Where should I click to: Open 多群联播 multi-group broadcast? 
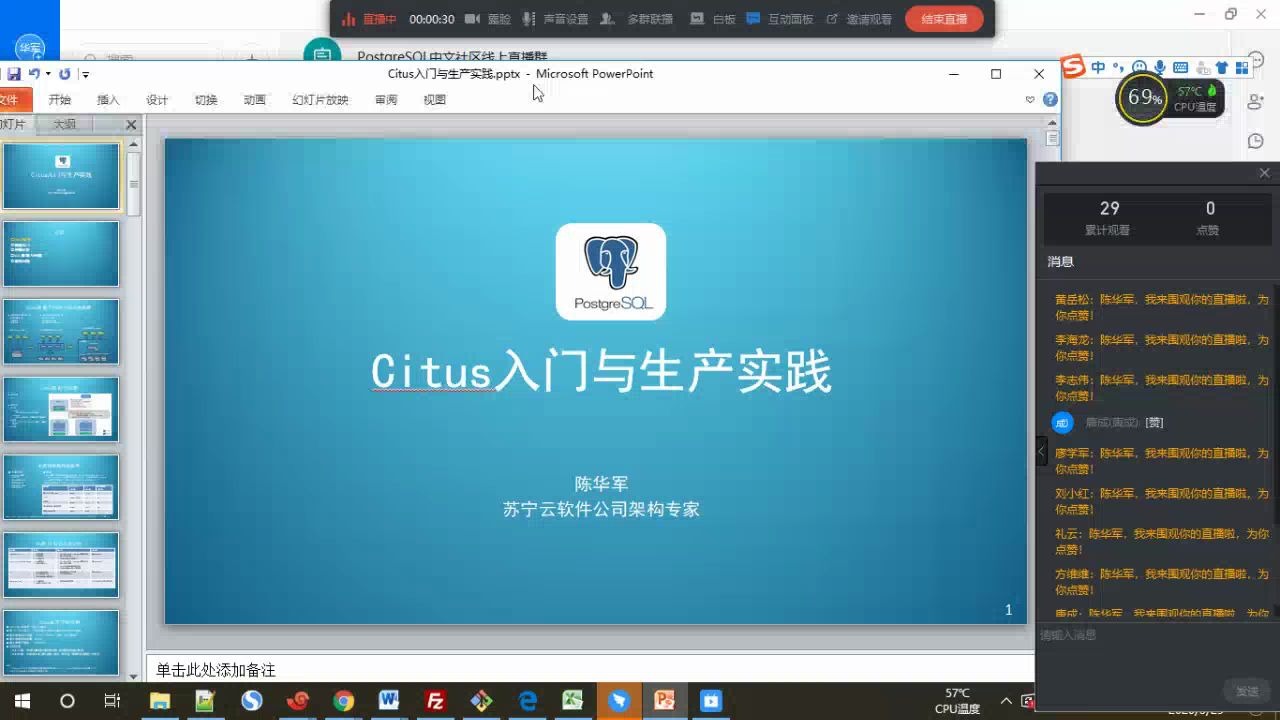638,19
